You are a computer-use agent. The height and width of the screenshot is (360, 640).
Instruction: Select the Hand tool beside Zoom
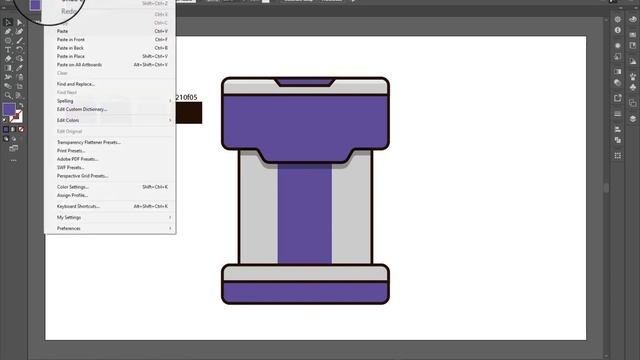point(19,96)
